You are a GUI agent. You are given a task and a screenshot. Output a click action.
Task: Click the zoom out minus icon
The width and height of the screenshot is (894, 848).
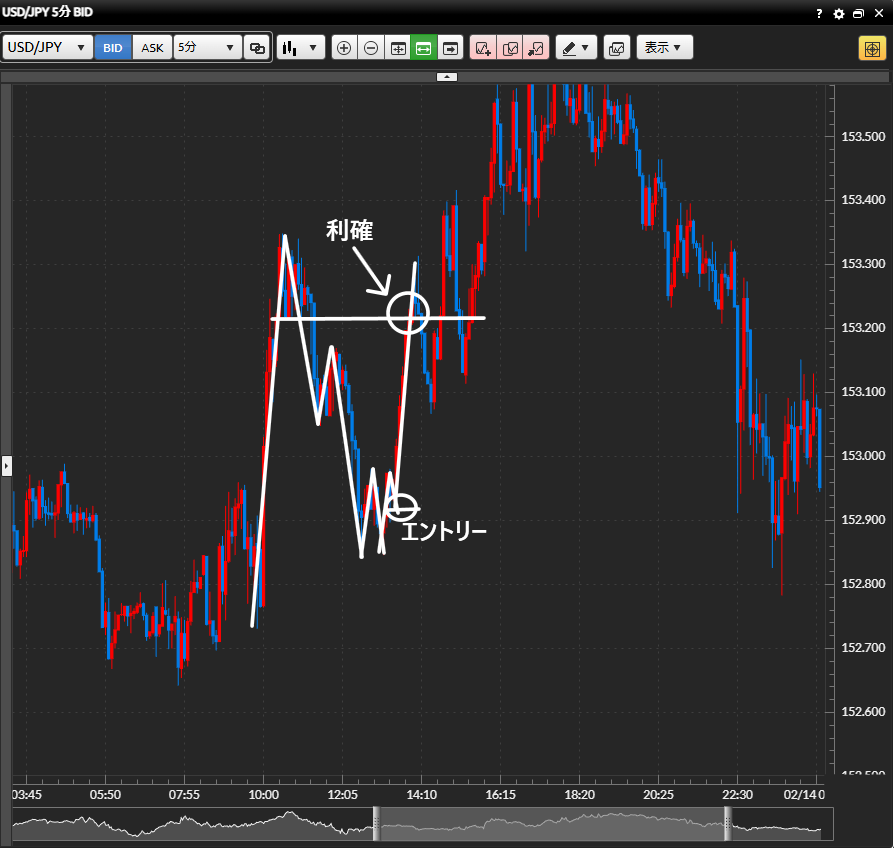pyautogui.click(x=371, y=48)
